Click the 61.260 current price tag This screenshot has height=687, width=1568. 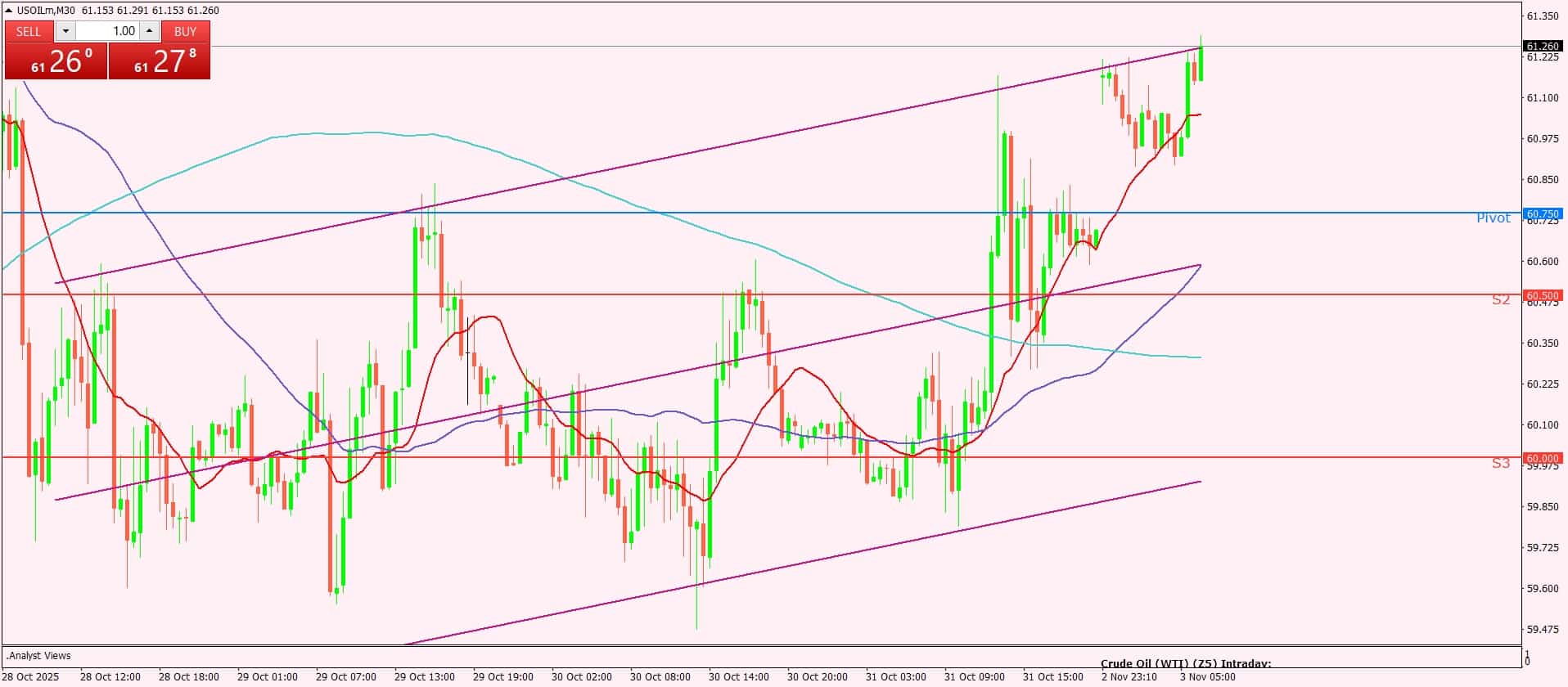tap(1543, 47)
